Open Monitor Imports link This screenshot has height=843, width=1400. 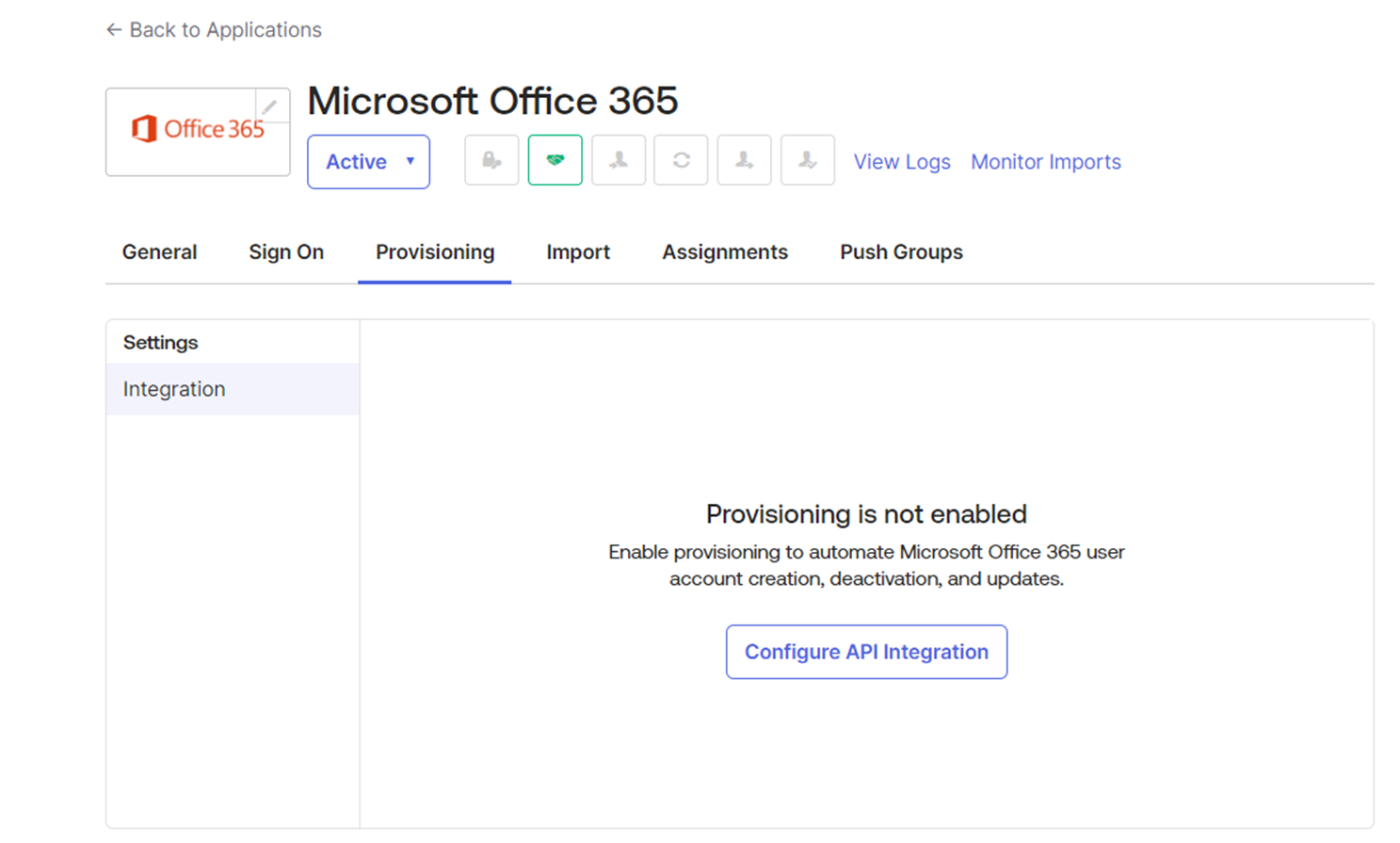click(1046, 162)
